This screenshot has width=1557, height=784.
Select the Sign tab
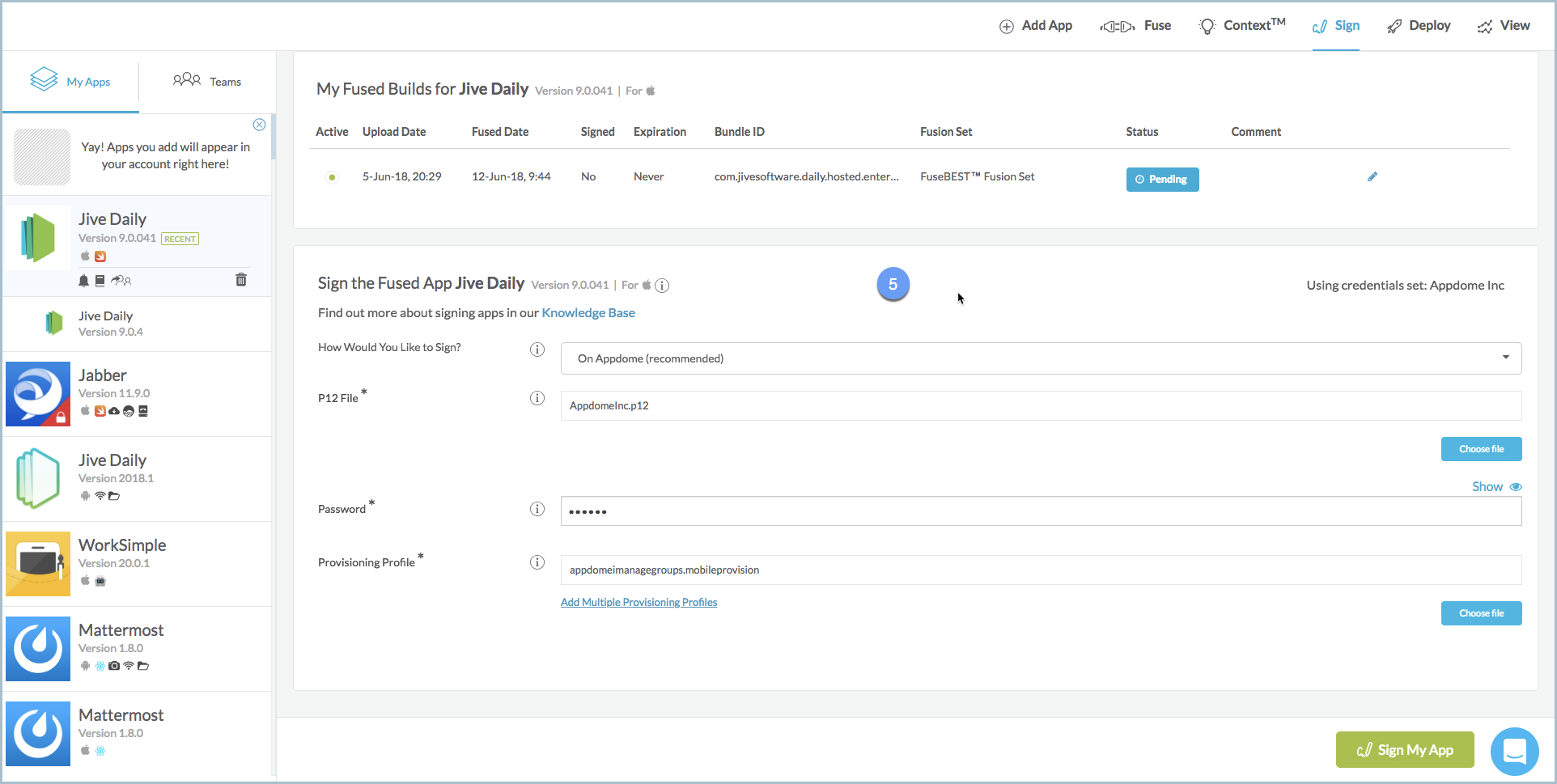(x=1336, y=26)
